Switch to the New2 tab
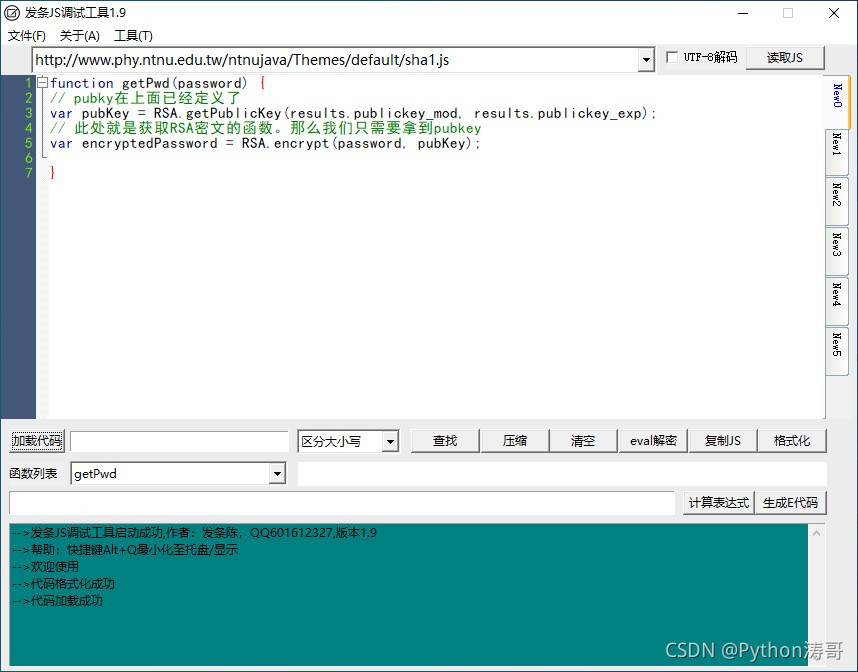Viewport: 858px width, 672px height. (837, 201)
